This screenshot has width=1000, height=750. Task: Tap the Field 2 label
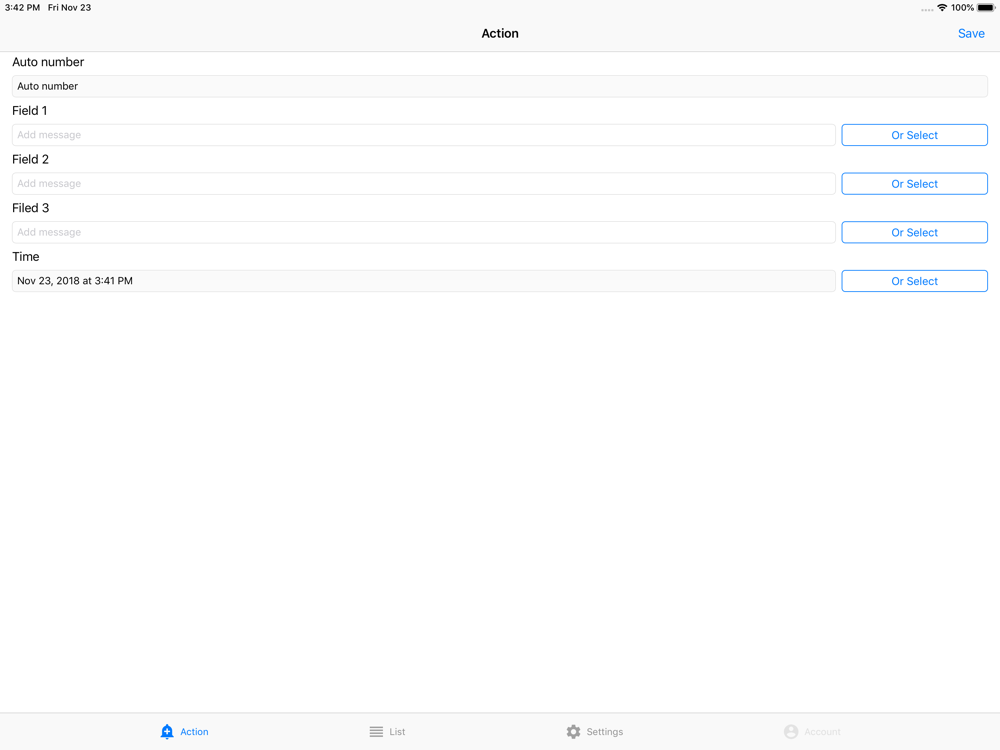click(30, 159)
